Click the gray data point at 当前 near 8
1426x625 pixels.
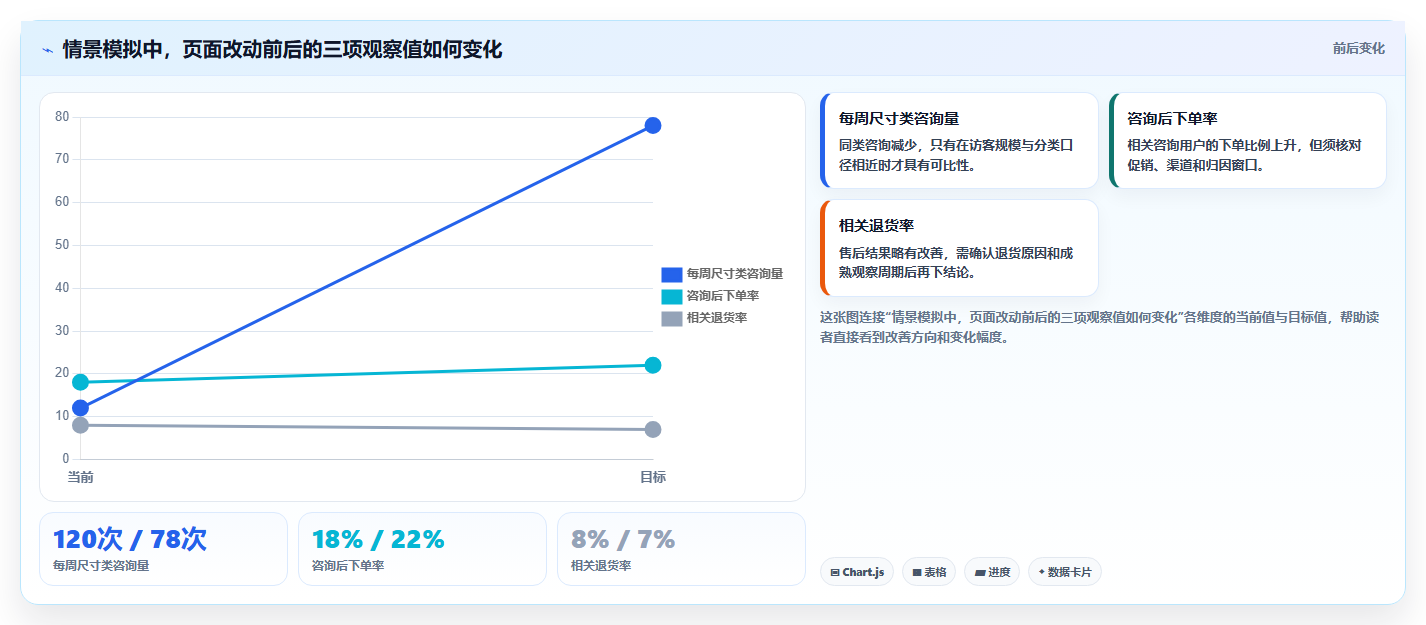coord(80,425)
